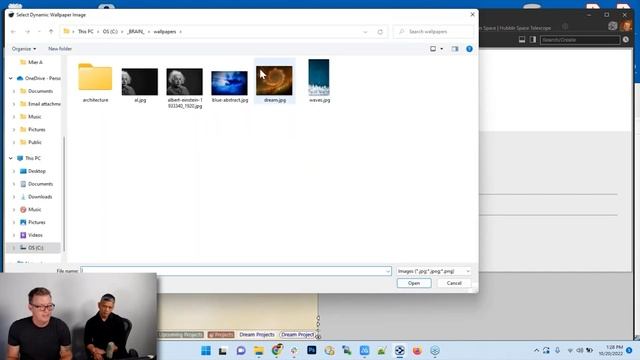
Task: Toggle bottom panel layout icon in TheBrain
Action: (x=522, y=40)
